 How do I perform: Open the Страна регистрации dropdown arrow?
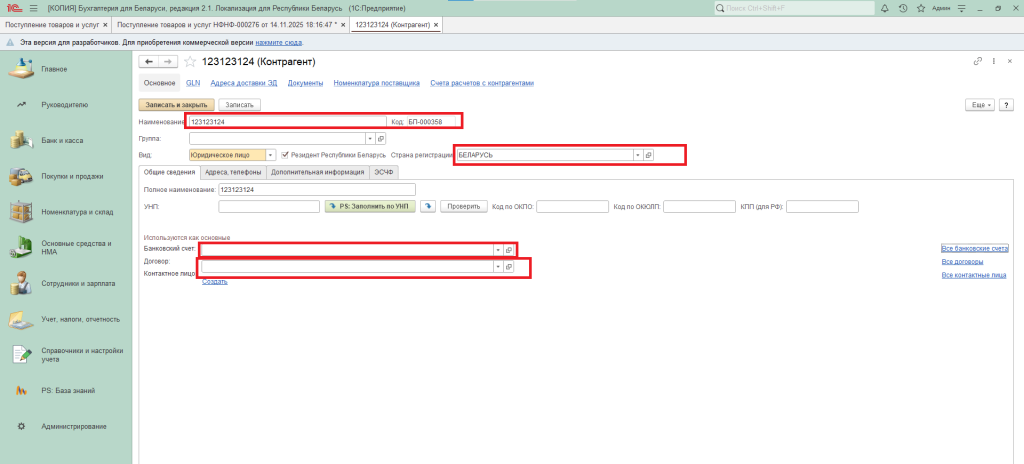click(637, 155)
